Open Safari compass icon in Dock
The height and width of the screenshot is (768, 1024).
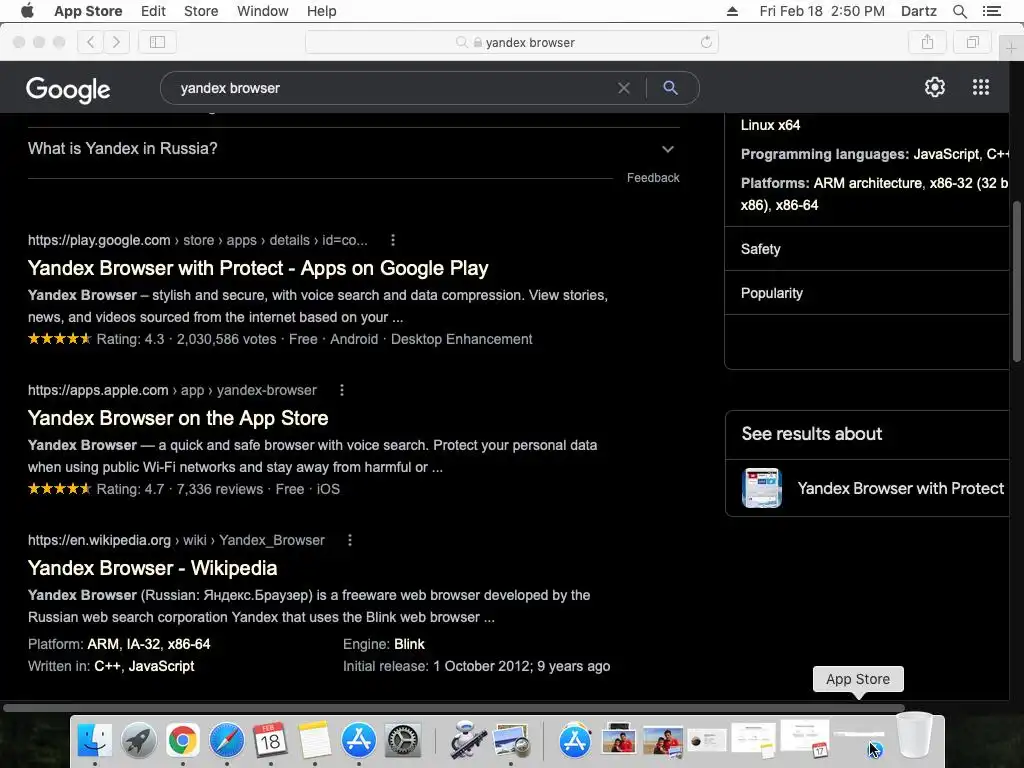point(227,740)
